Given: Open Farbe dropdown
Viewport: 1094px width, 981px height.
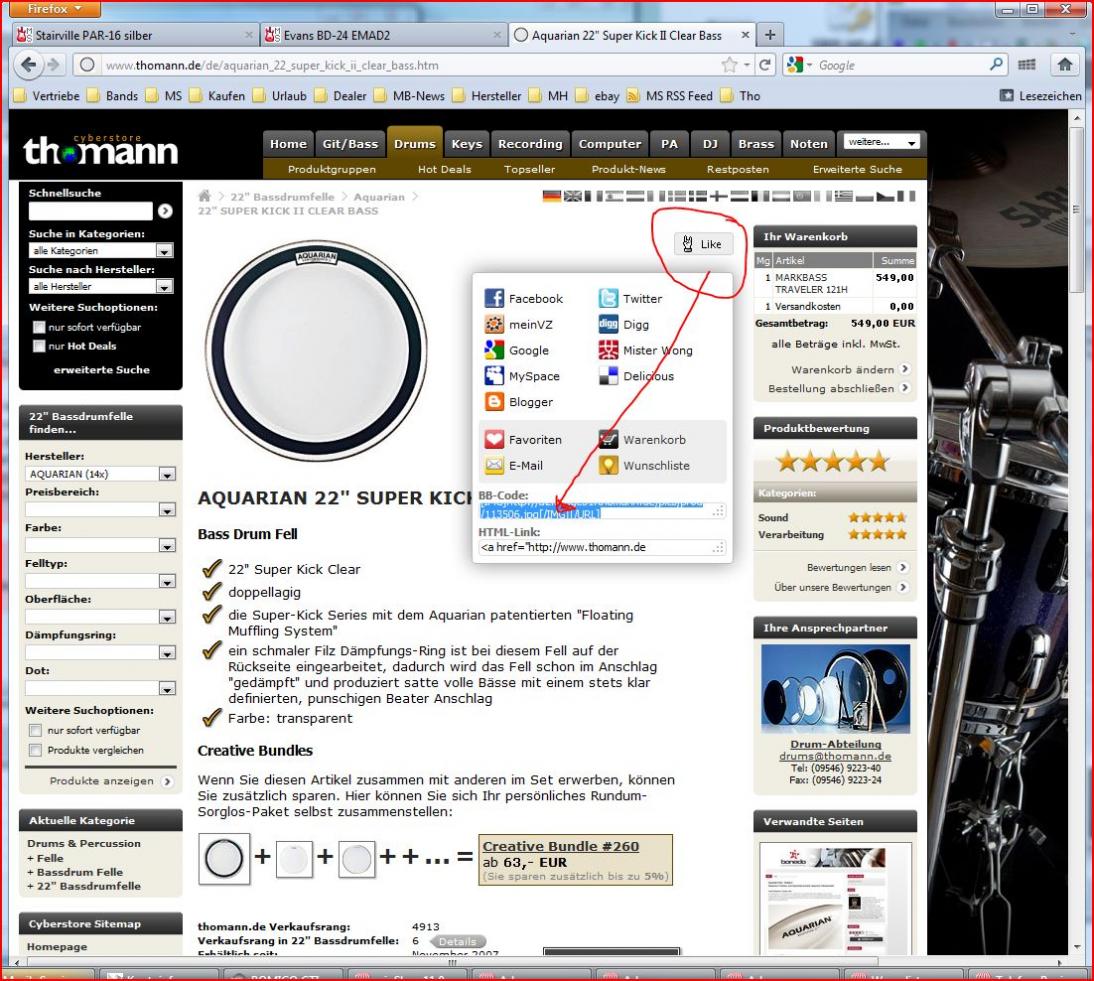Looking at the screenshot, I should [100, 545].
